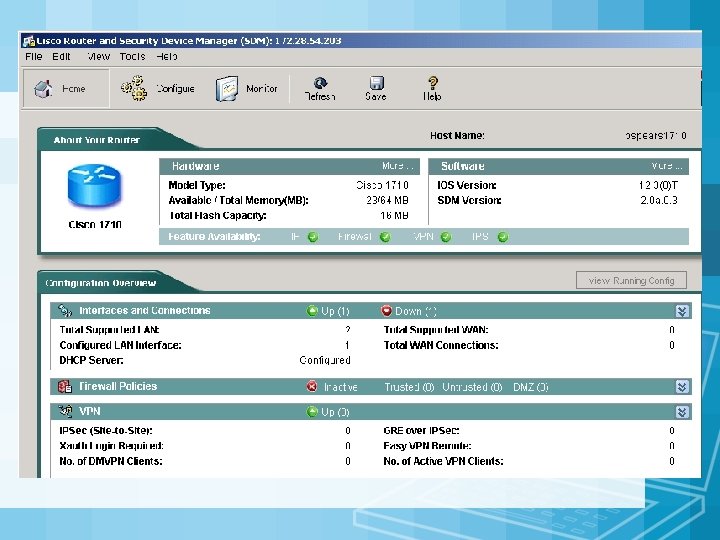Expand the VPN section arrows

click(x=682, y=412)
